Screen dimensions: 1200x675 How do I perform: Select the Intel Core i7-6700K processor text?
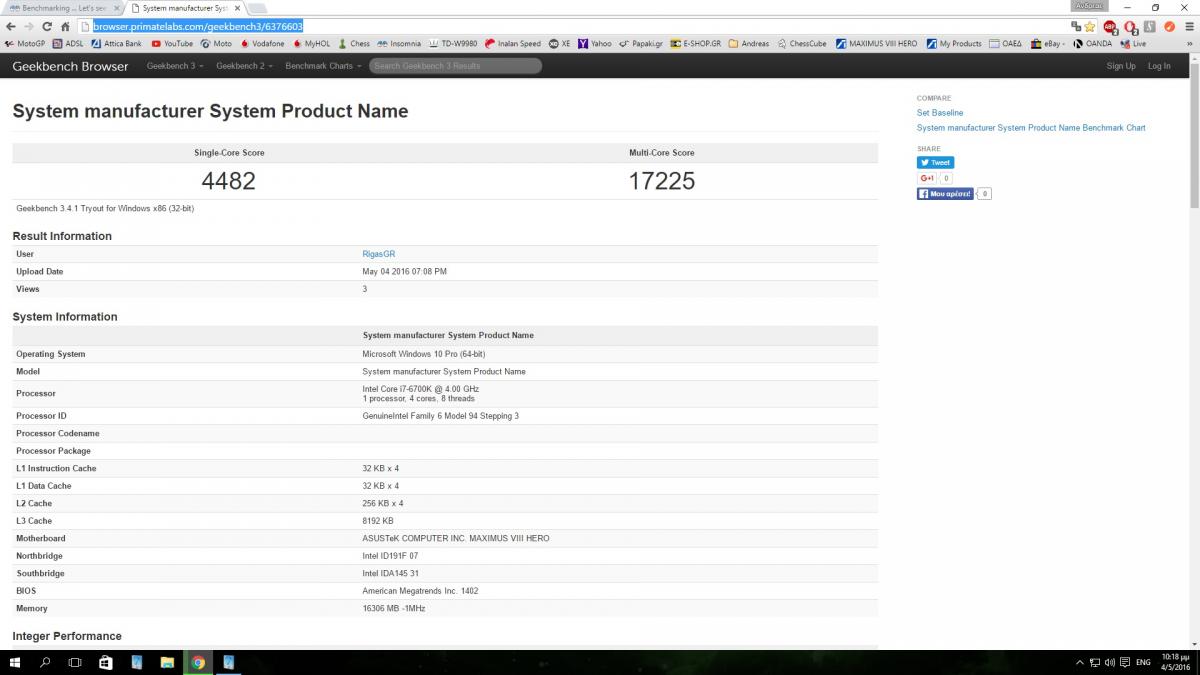420,388
